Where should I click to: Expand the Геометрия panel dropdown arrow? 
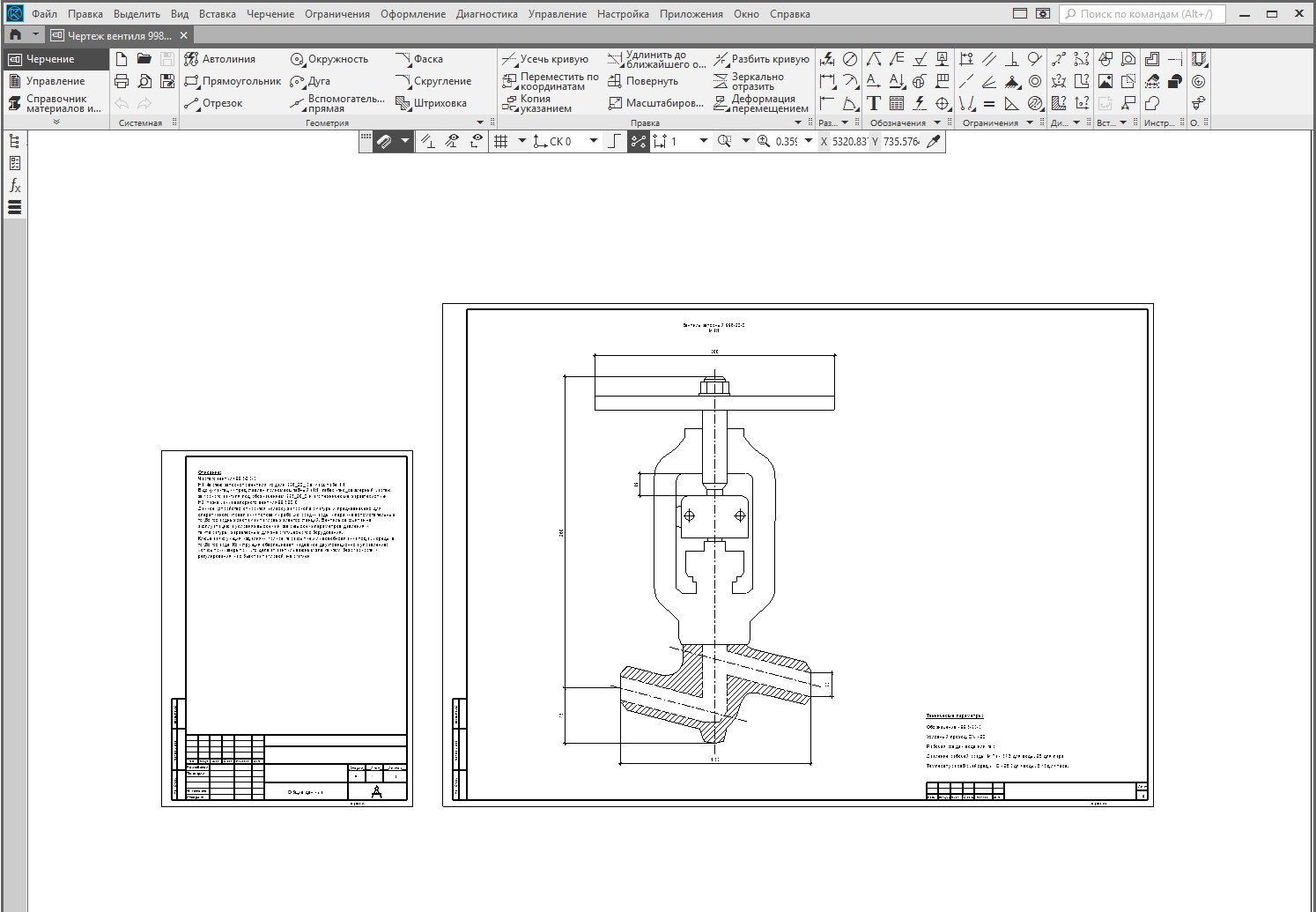(480, 123)
